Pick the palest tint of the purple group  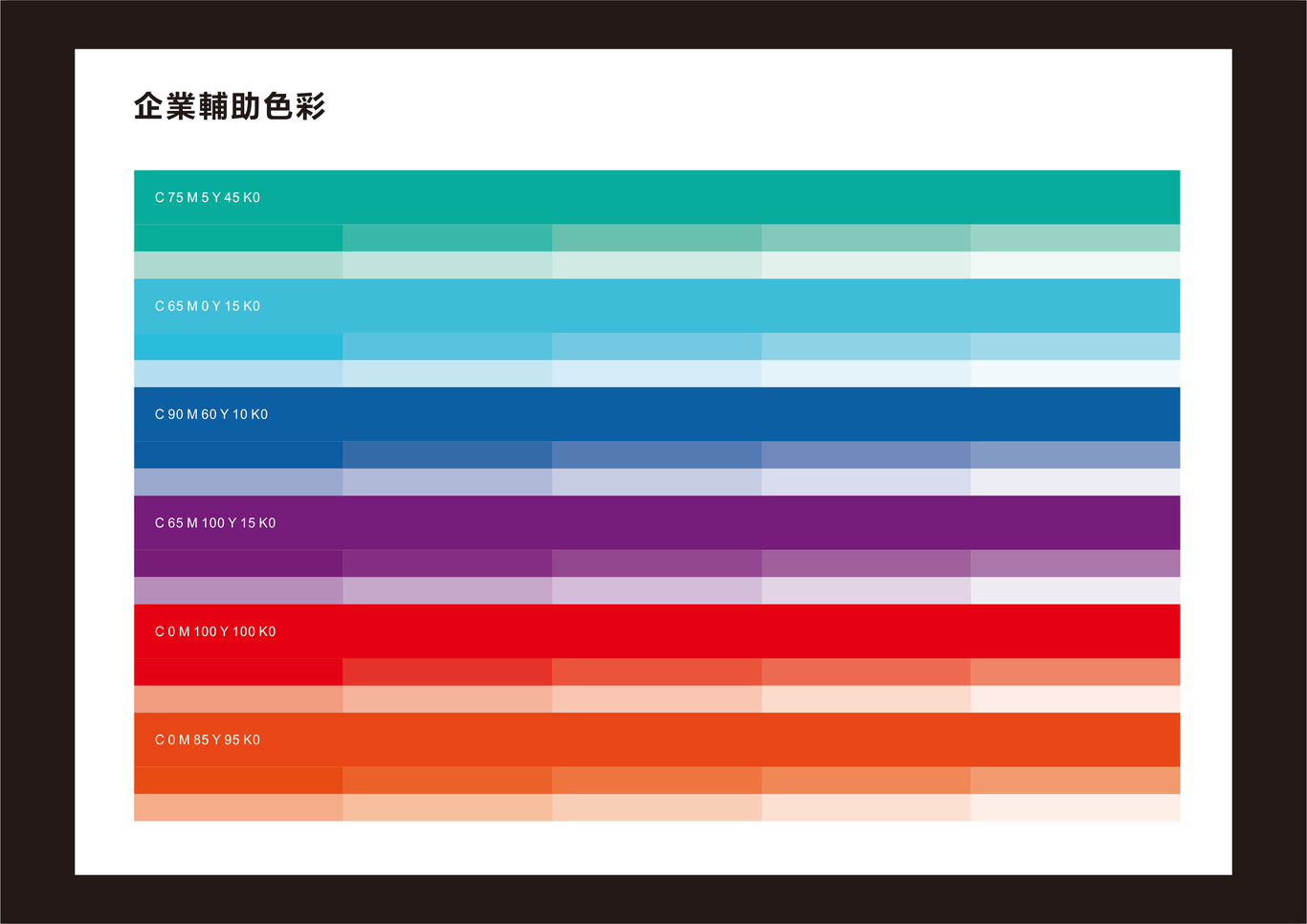[x=1075, y=590]
